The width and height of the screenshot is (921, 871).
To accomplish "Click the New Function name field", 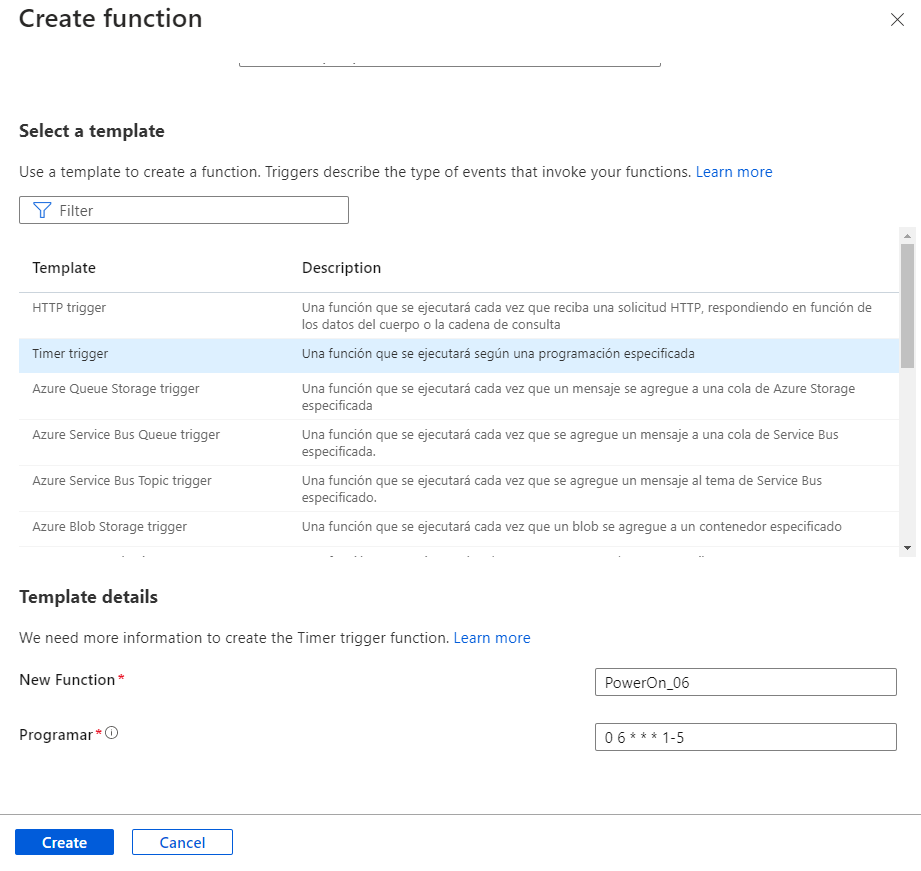I will [x=745, y=682].
